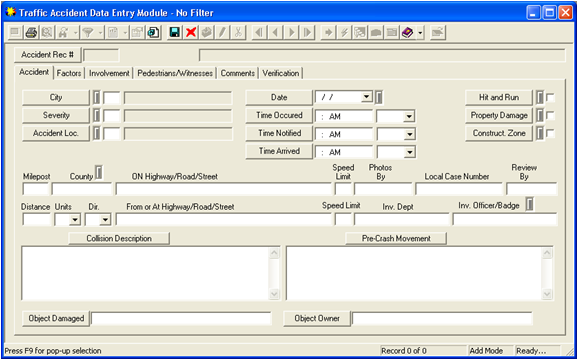Click the greyed properties window icon
Screen dimensions: 577x360
tap(137, 33)
